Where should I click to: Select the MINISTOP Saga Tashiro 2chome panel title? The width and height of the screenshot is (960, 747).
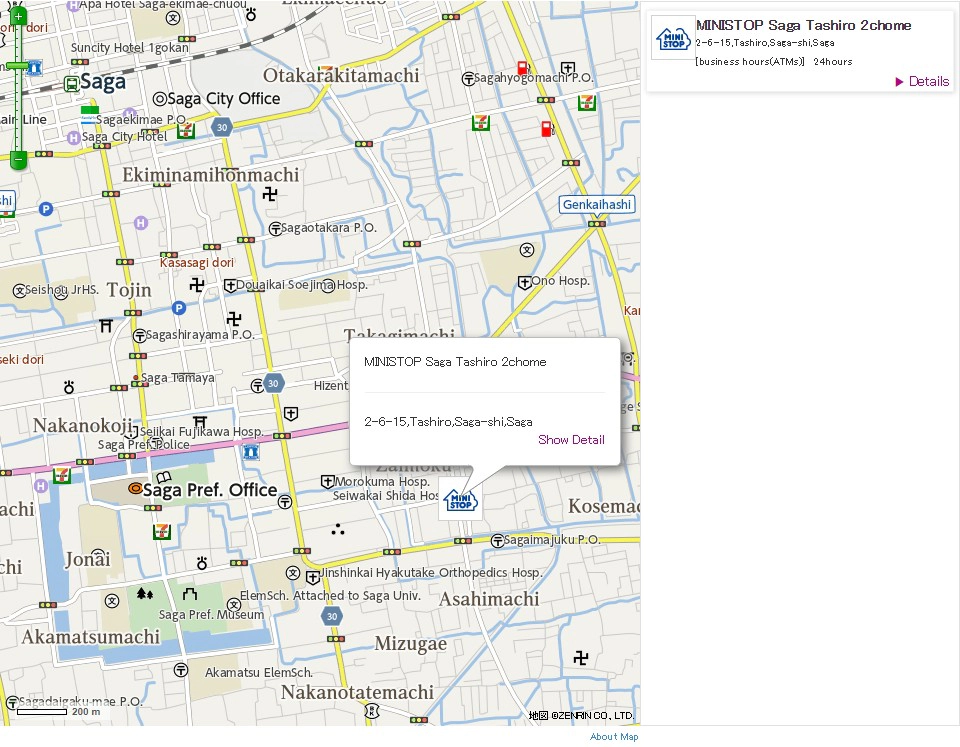click(x=803, y=25)
